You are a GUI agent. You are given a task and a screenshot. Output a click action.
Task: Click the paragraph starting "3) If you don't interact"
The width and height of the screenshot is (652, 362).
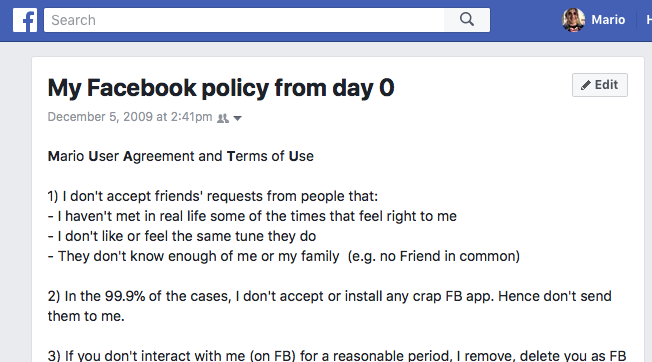tap(337, 356)
